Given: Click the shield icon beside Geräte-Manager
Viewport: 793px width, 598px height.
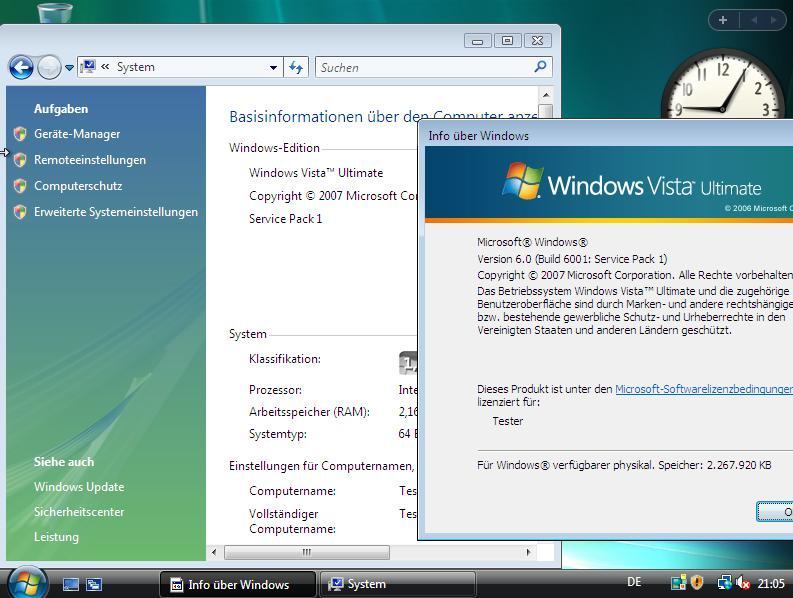Looking at the screenshot, I should (x=20, y=134).
